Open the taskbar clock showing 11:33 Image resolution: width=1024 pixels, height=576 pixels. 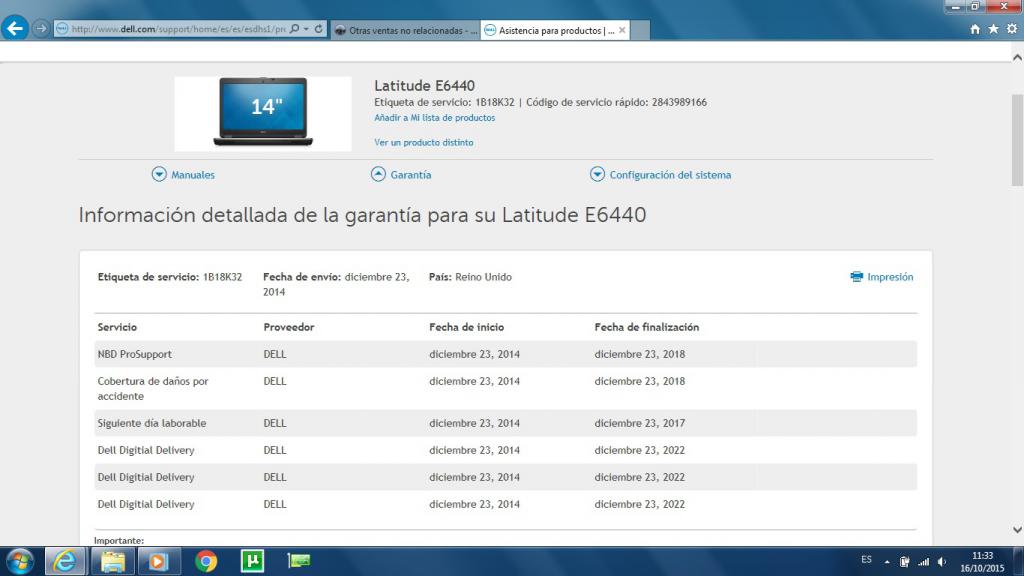pos(982,562)
